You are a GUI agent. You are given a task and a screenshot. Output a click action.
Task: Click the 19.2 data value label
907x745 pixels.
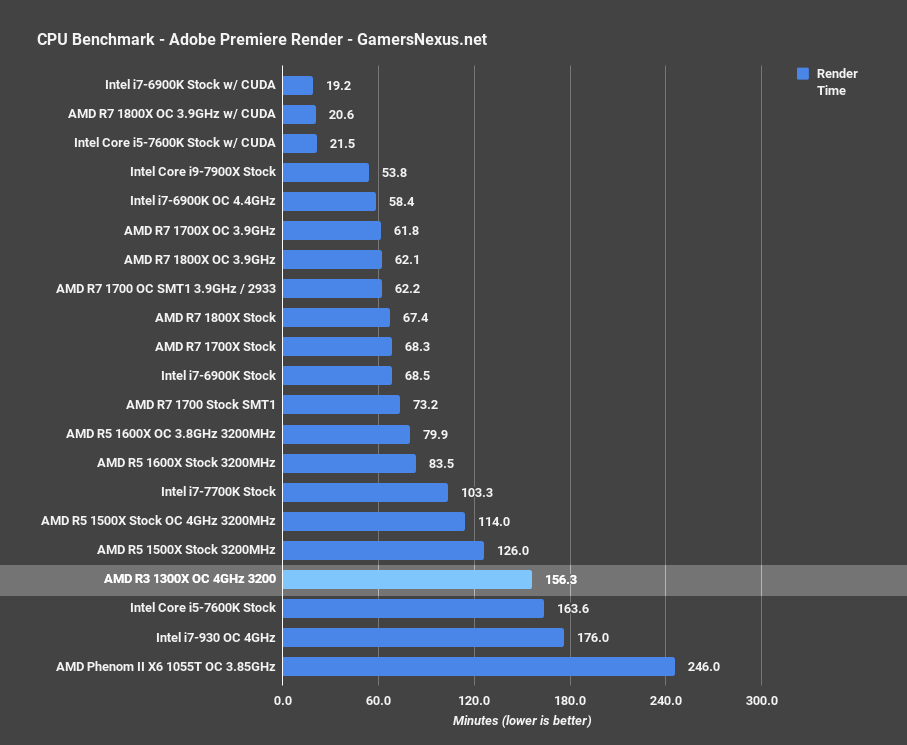click(341, 86)
